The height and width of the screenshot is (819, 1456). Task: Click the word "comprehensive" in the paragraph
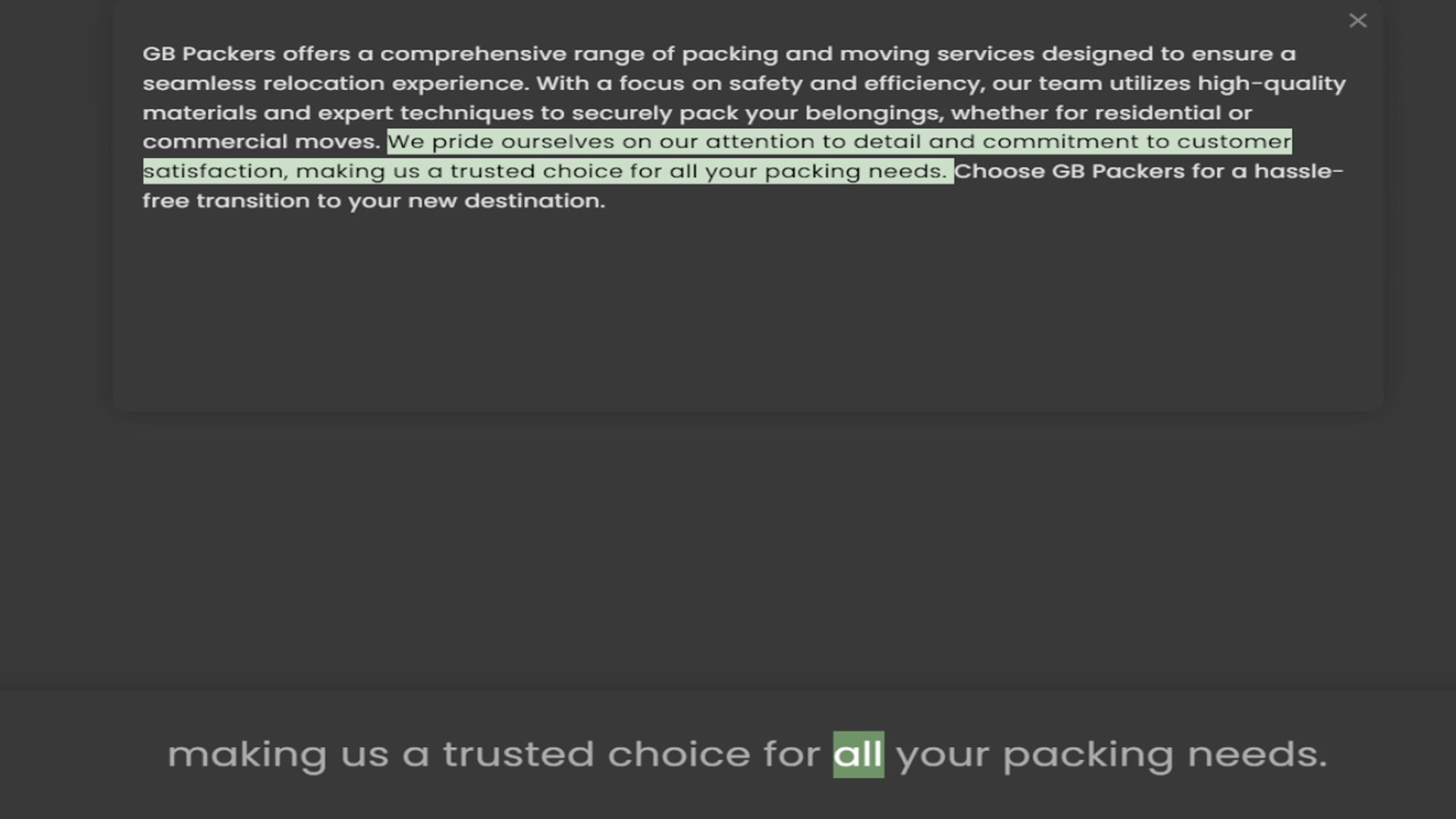(472, 54)
